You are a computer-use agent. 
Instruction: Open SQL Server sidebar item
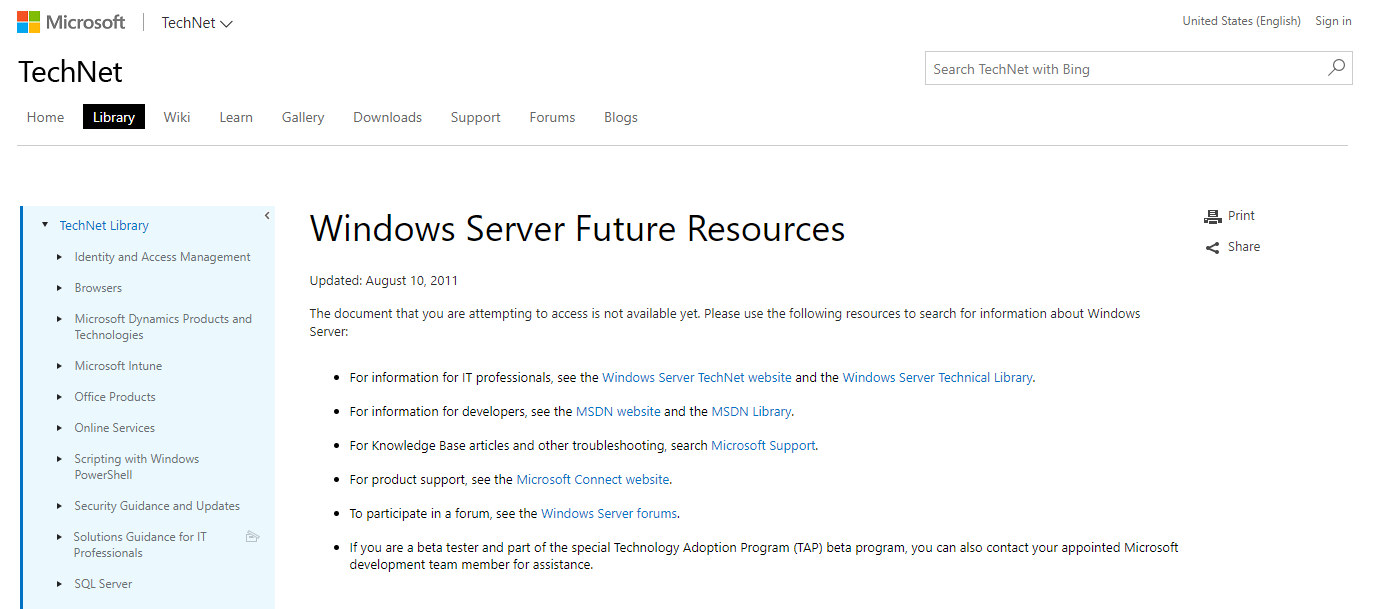(x=103, y=584)
